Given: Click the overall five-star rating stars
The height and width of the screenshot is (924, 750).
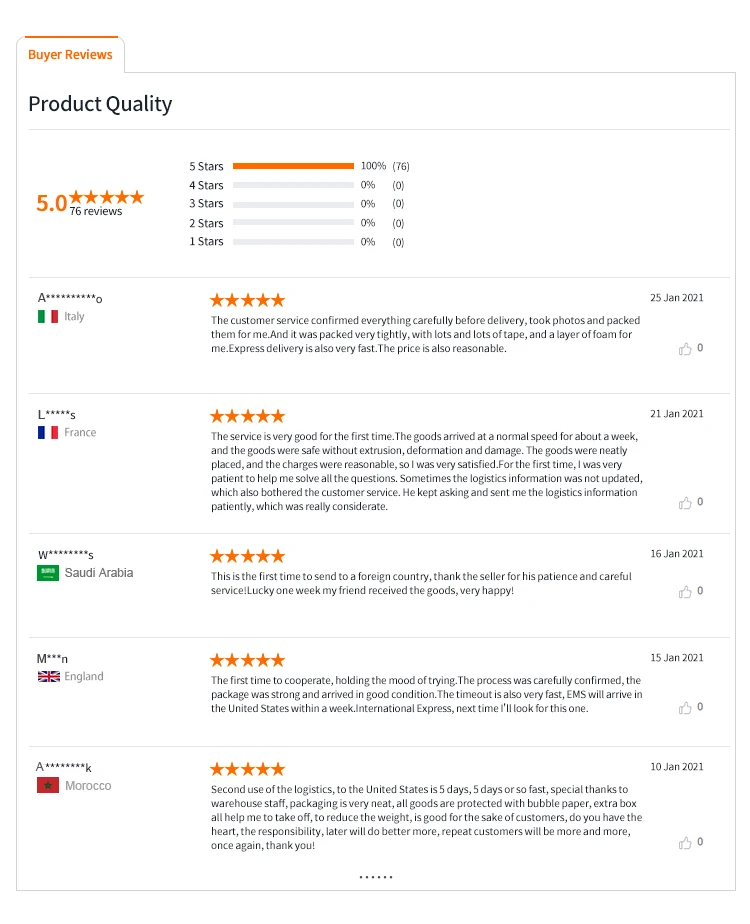Looking at the screenshot, I should click(107, 197).
